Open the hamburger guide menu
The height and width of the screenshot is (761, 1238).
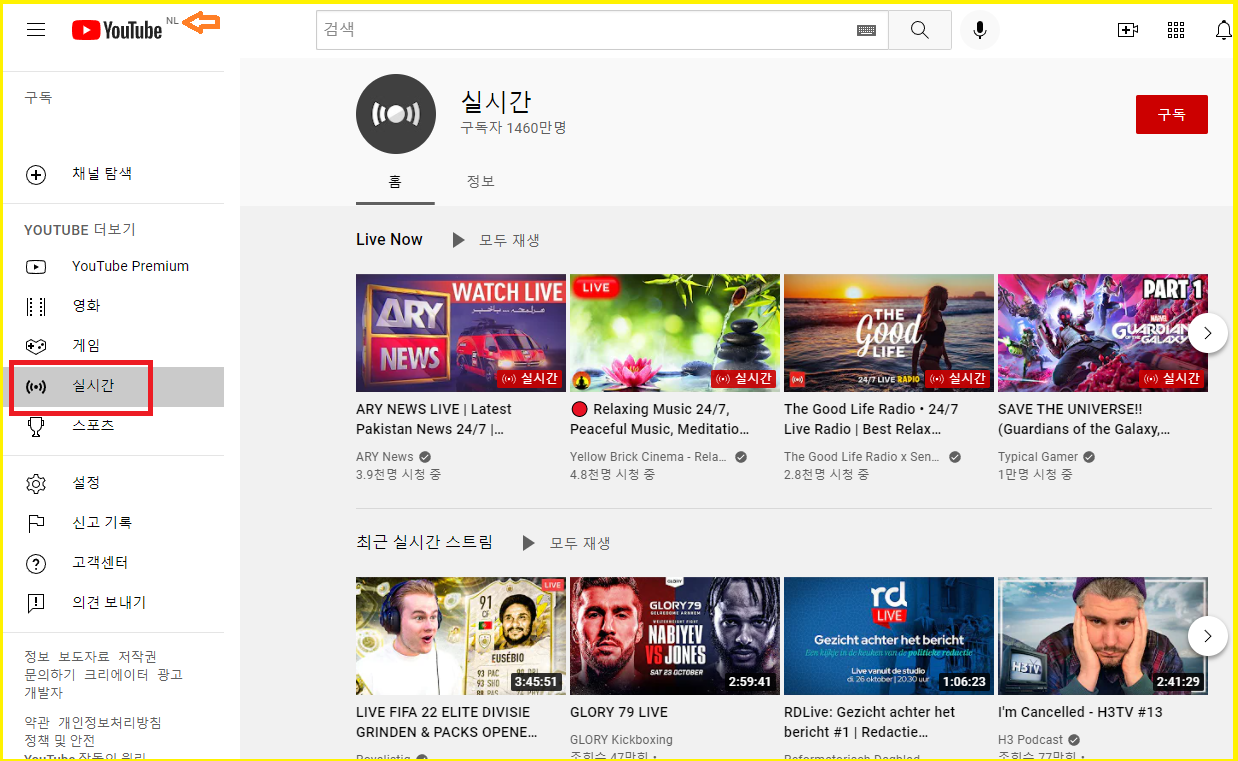pos(36,30)
